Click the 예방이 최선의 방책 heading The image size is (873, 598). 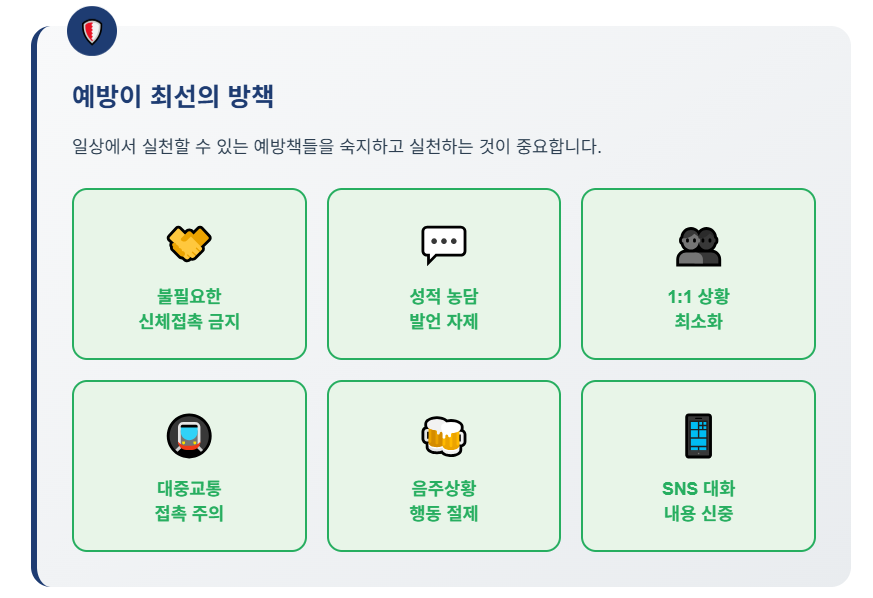point(173,97)
